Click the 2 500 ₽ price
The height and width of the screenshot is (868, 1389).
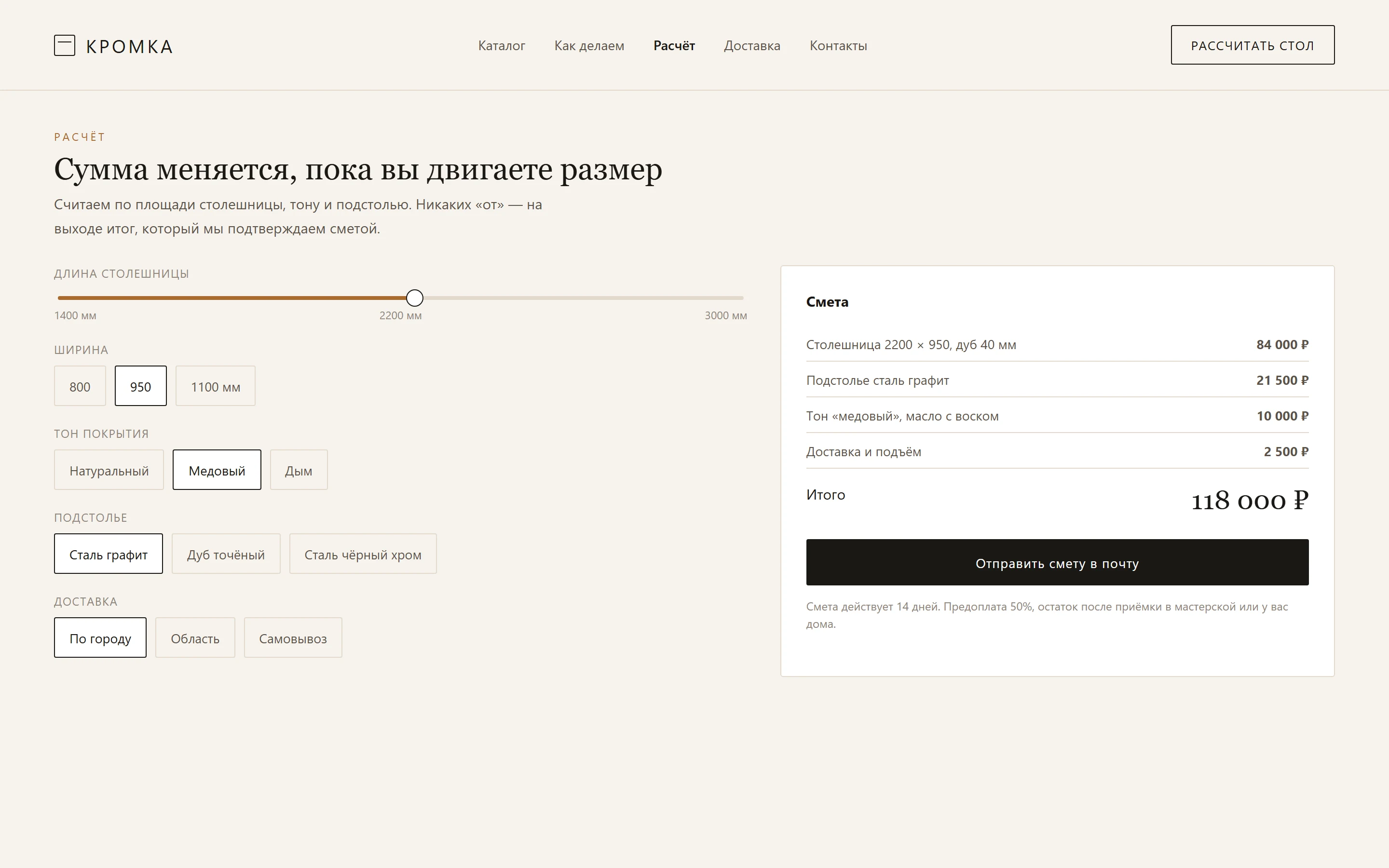coord(1286,451)
